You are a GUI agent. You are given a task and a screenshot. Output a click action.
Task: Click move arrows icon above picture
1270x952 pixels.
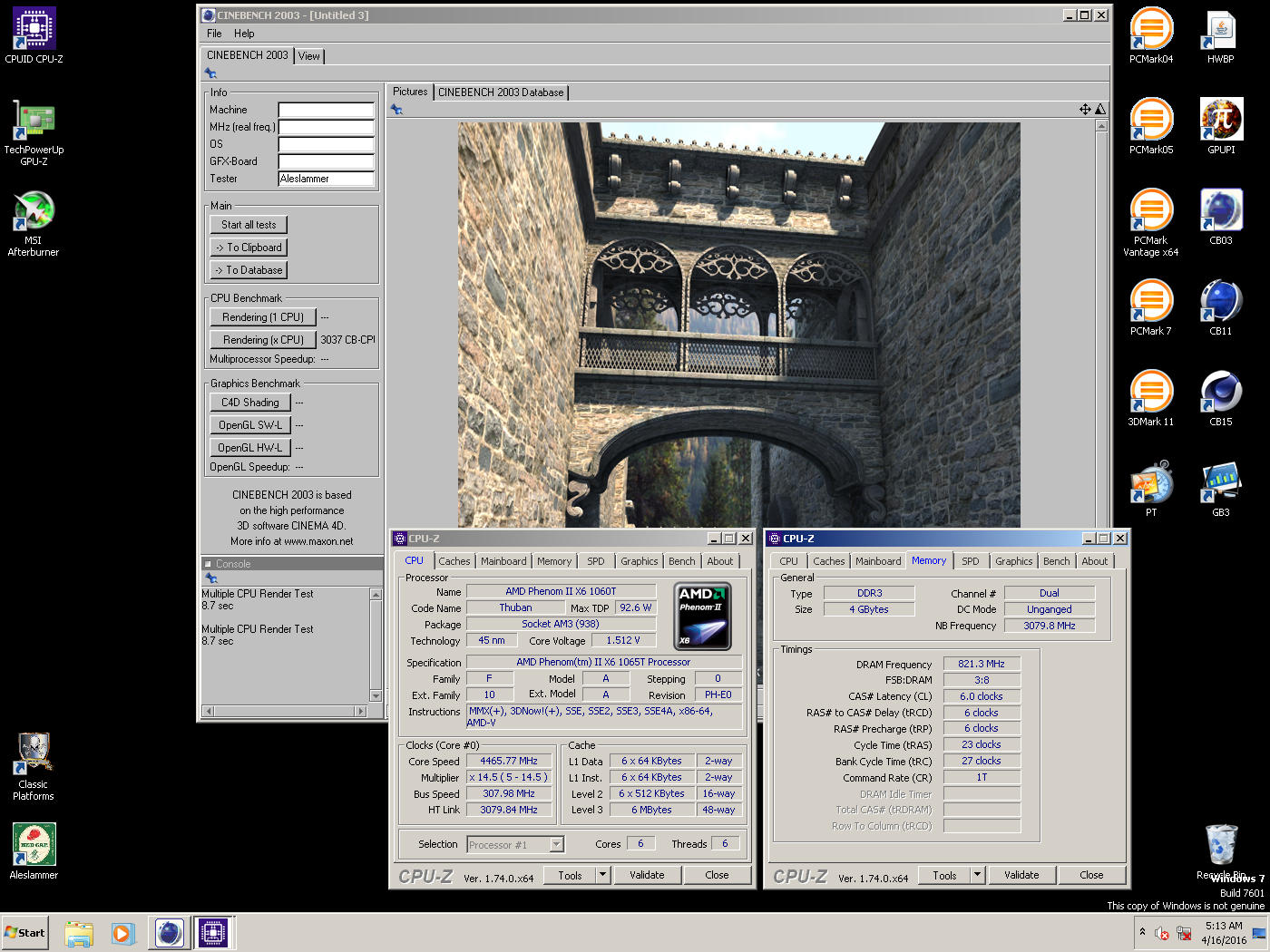1085,110
